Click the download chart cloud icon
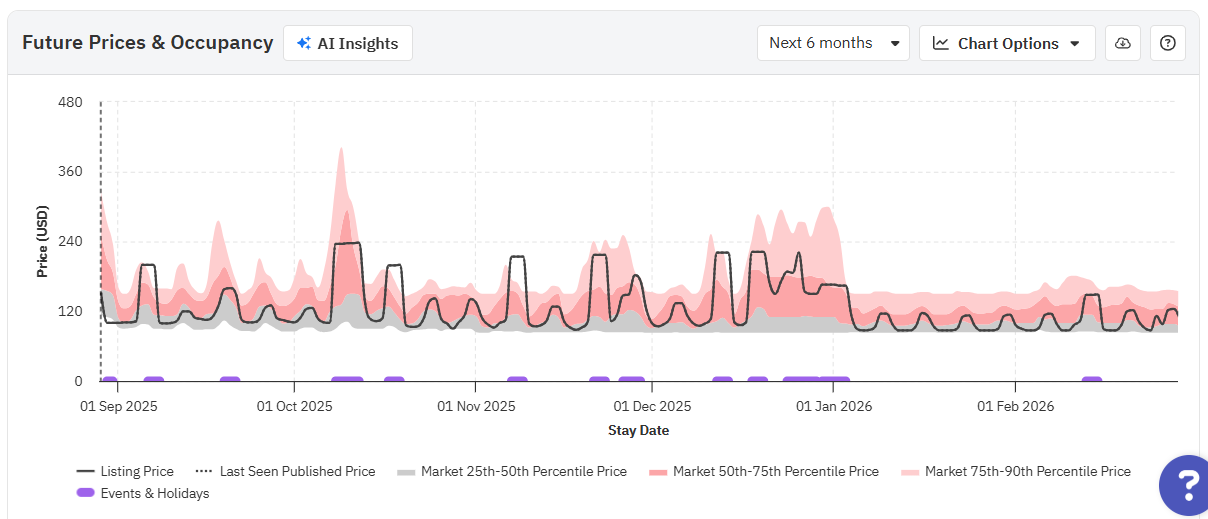 [x=1123, y=43]
